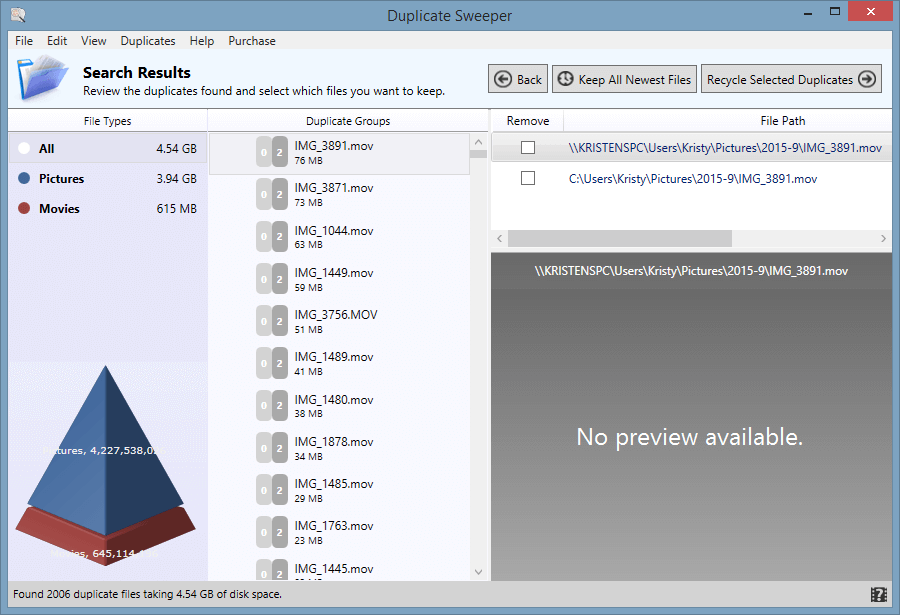Viewport: 900px width, 615px height.
Task: Click status text Found 2006 duplicate files
Action: pyautogui.click(x=147, y=594)
